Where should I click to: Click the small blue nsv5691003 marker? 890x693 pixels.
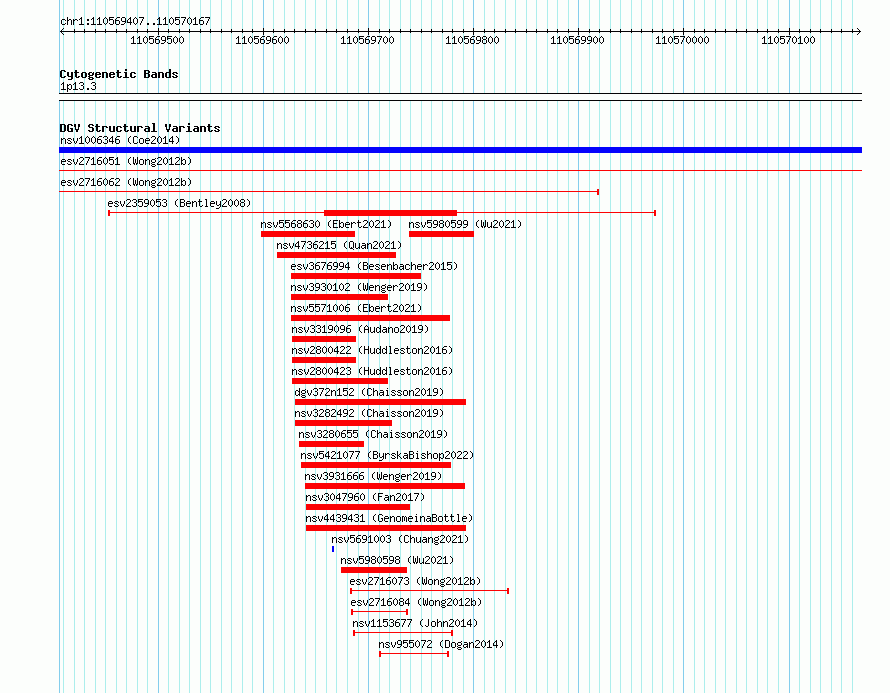click(333, 549)
